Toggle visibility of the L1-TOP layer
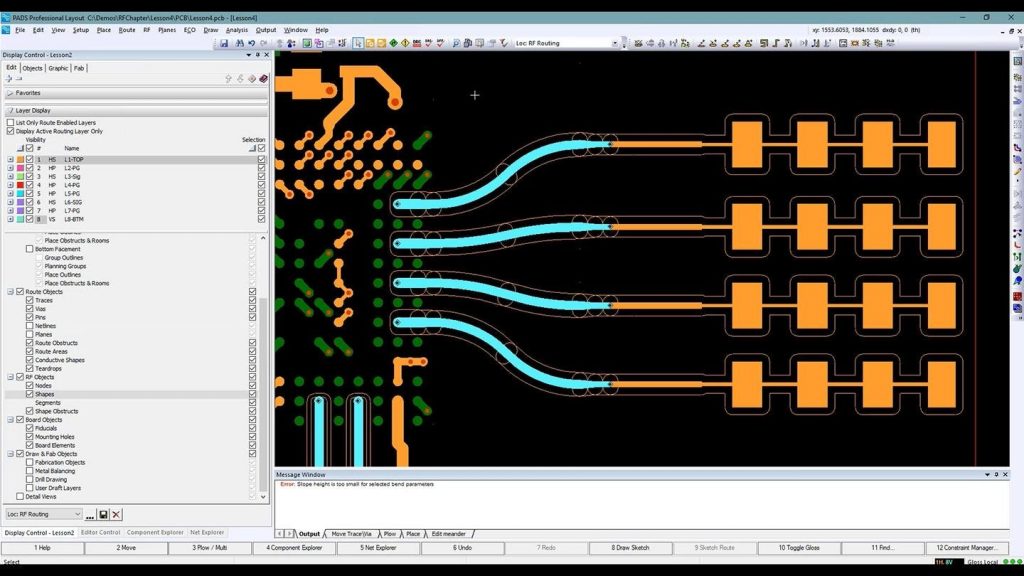This screenshot has height=576, width=1024. coord(28,159)
